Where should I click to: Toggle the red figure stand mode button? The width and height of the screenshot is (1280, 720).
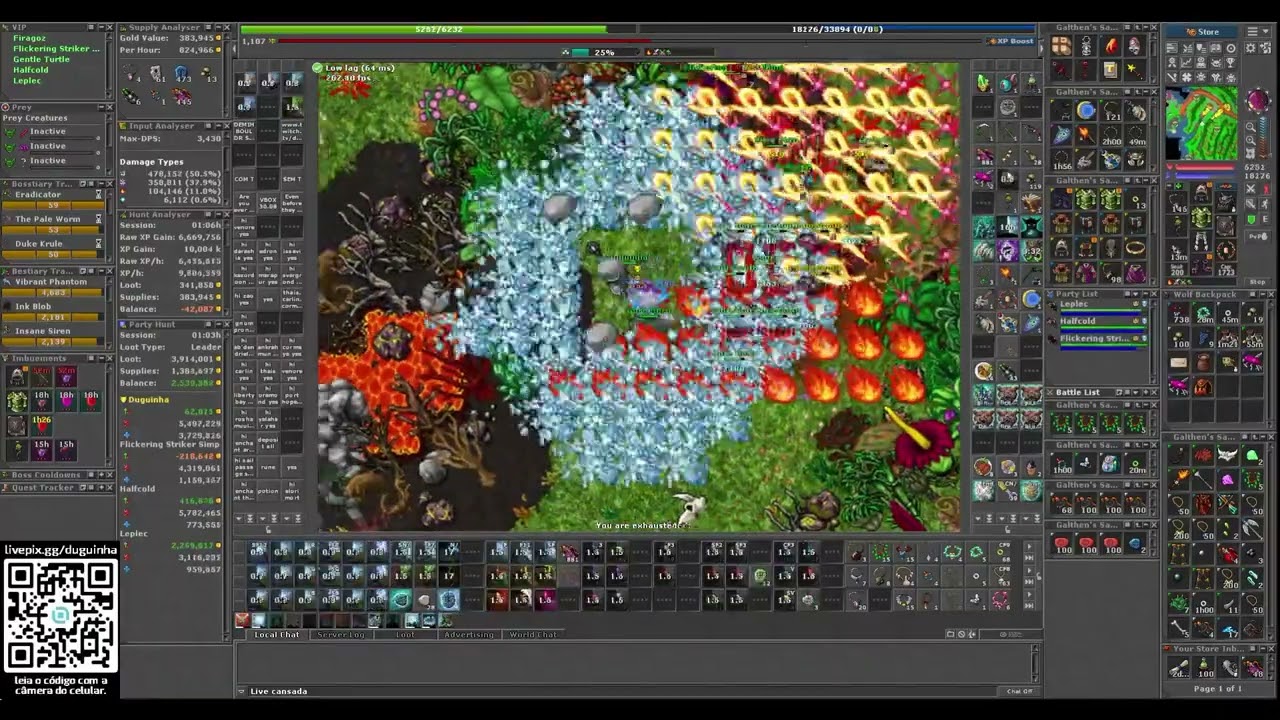pos(1265,189)
